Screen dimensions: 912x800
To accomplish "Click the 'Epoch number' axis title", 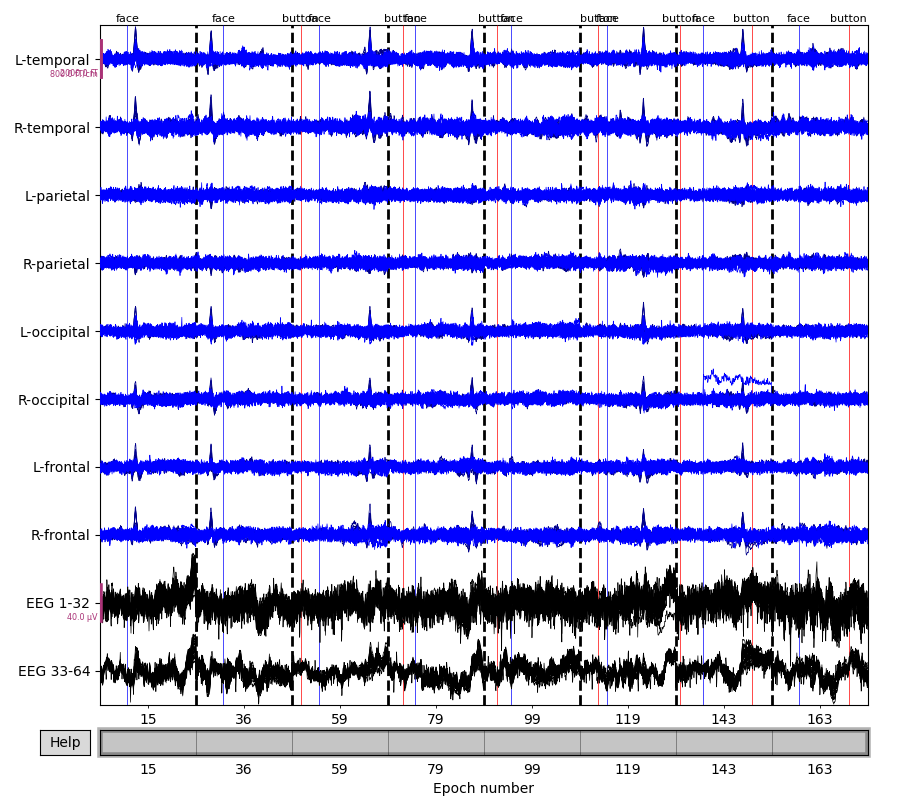I will pyautogui.click(x=483, y=788).
